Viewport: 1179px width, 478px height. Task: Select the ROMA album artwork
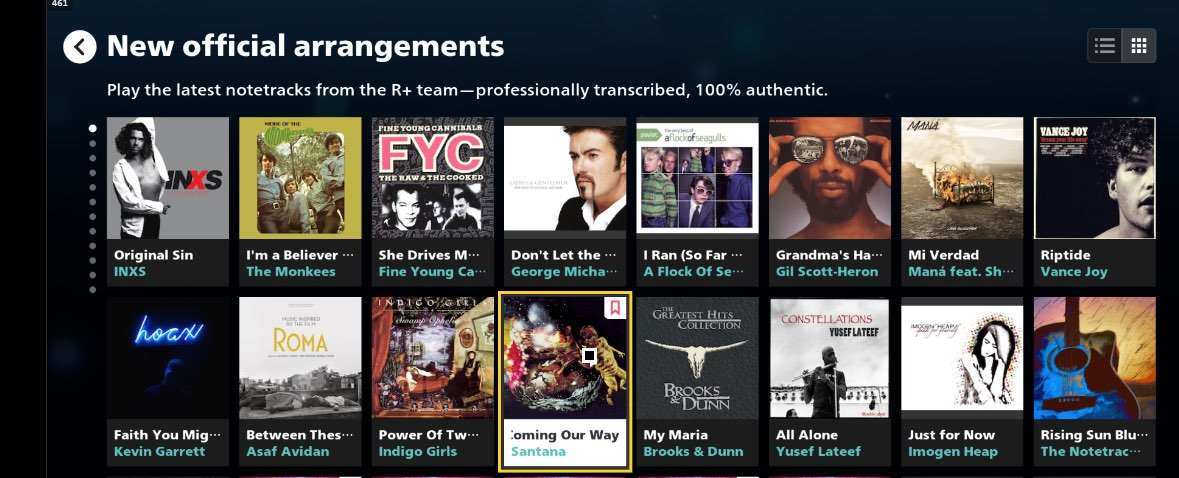pos(300,358)
